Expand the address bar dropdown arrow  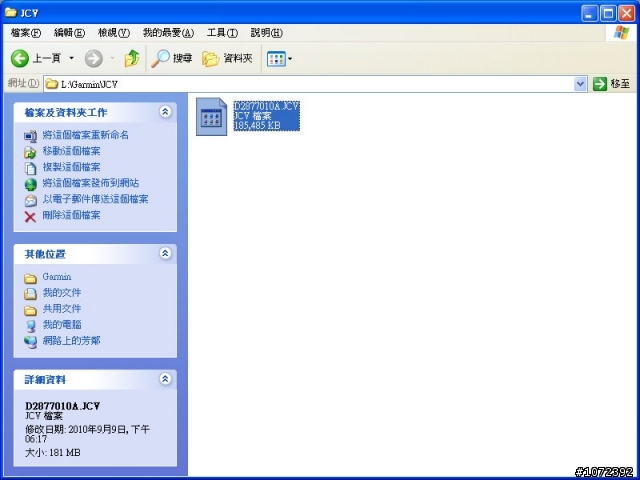tap(580, 84)
